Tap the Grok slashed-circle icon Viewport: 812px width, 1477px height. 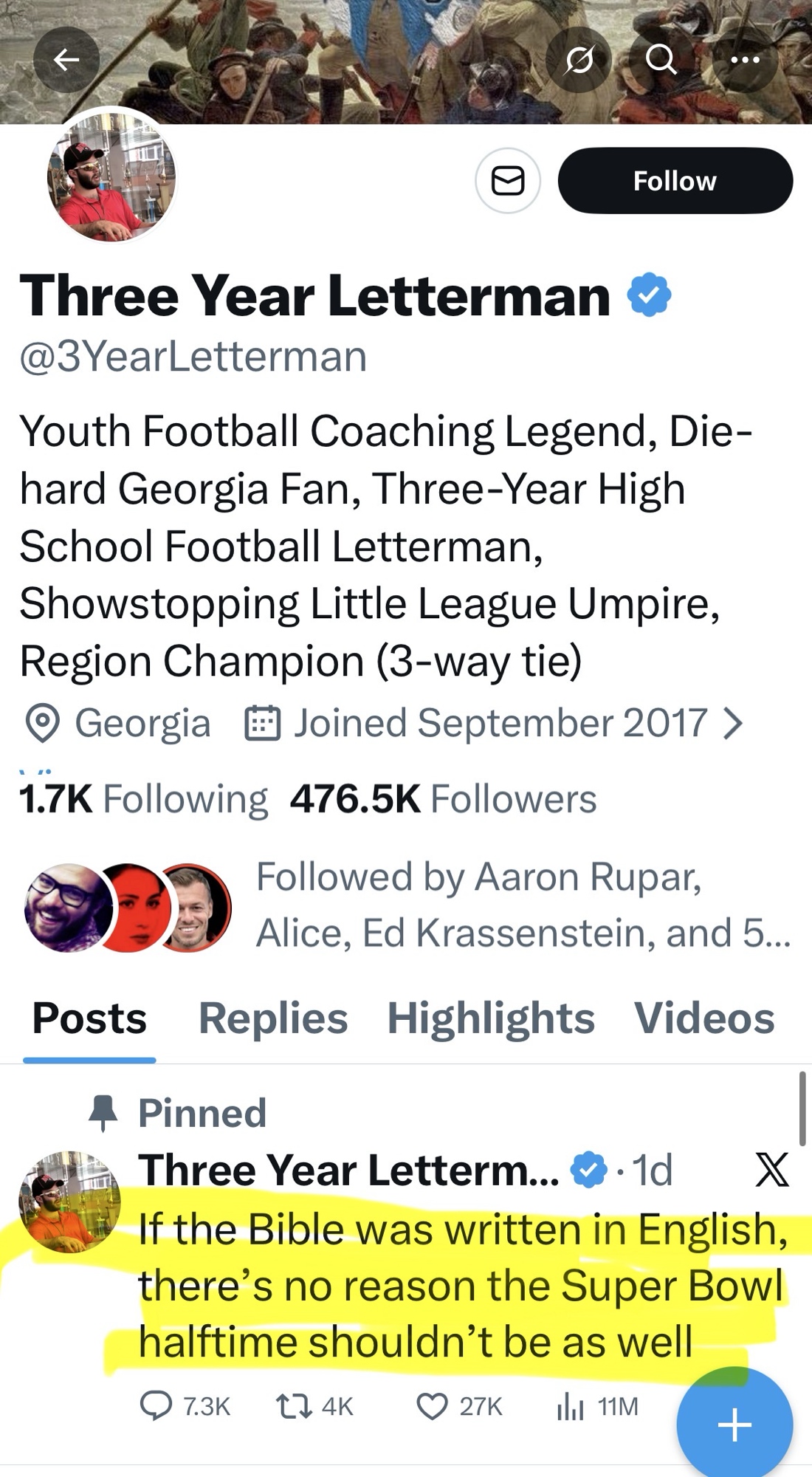(x=579, y=60)
